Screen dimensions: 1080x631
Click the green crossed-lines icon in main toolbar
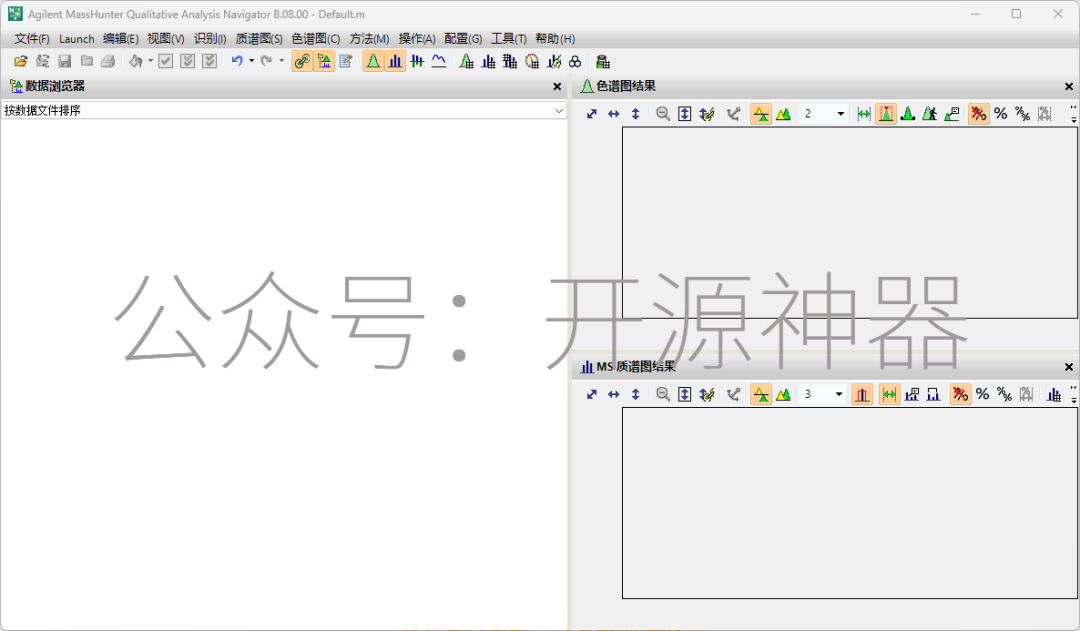point(417,61)
